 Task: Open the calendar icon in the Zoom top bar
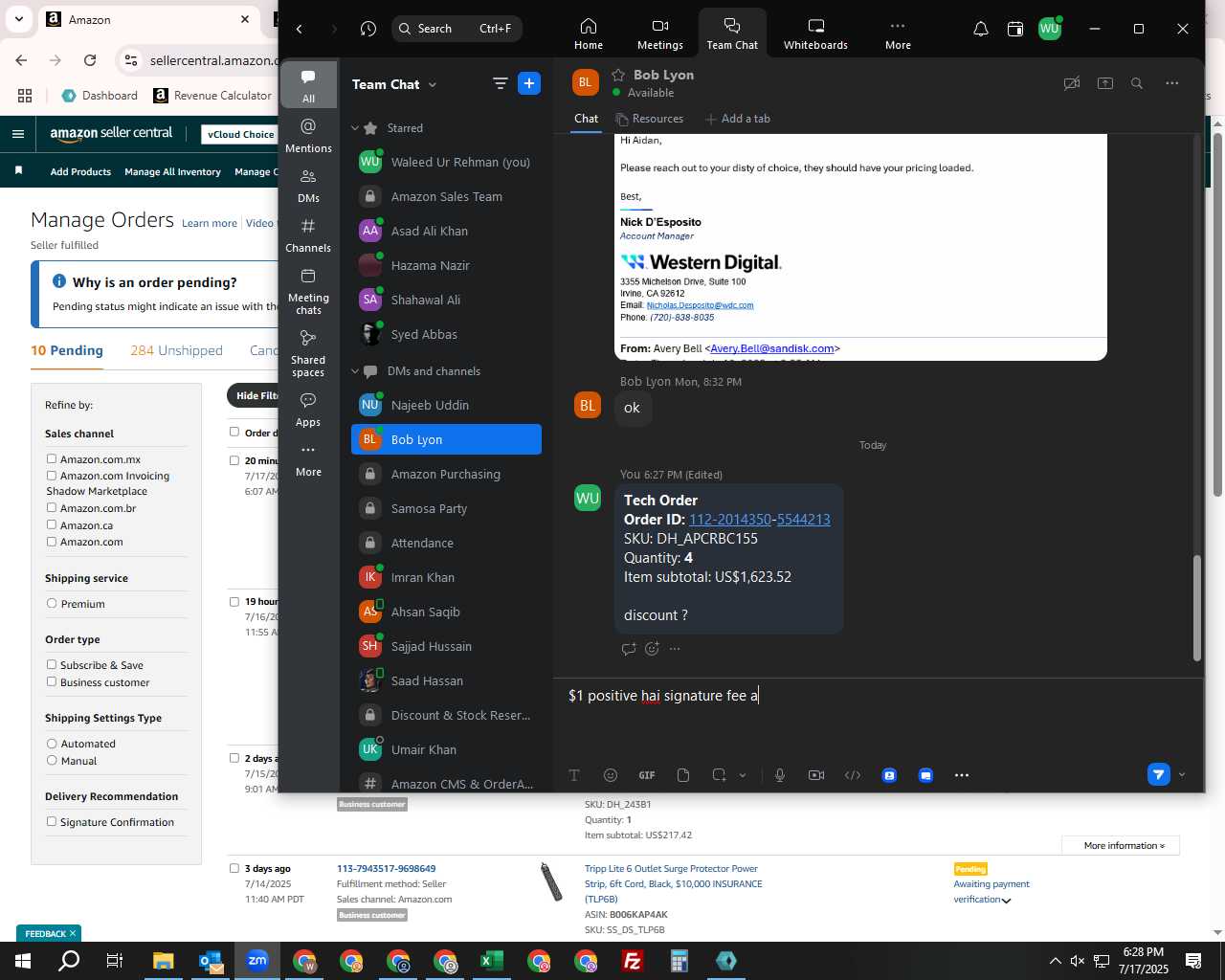[1015, 29]
